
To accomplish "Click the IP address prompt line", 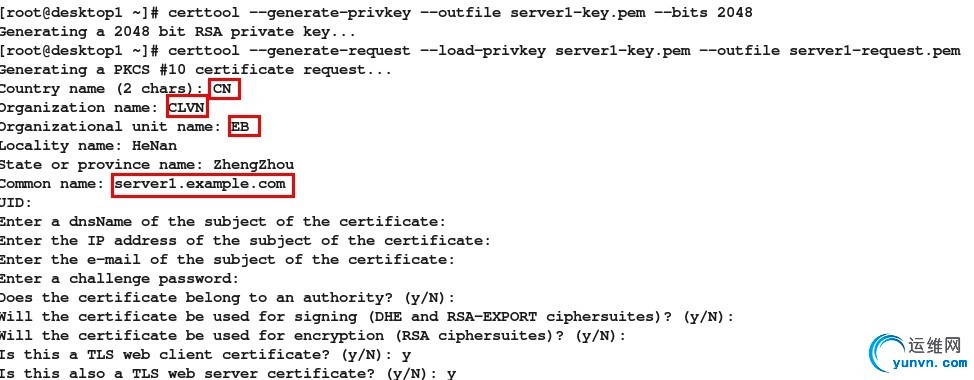I will click(245, 241).
